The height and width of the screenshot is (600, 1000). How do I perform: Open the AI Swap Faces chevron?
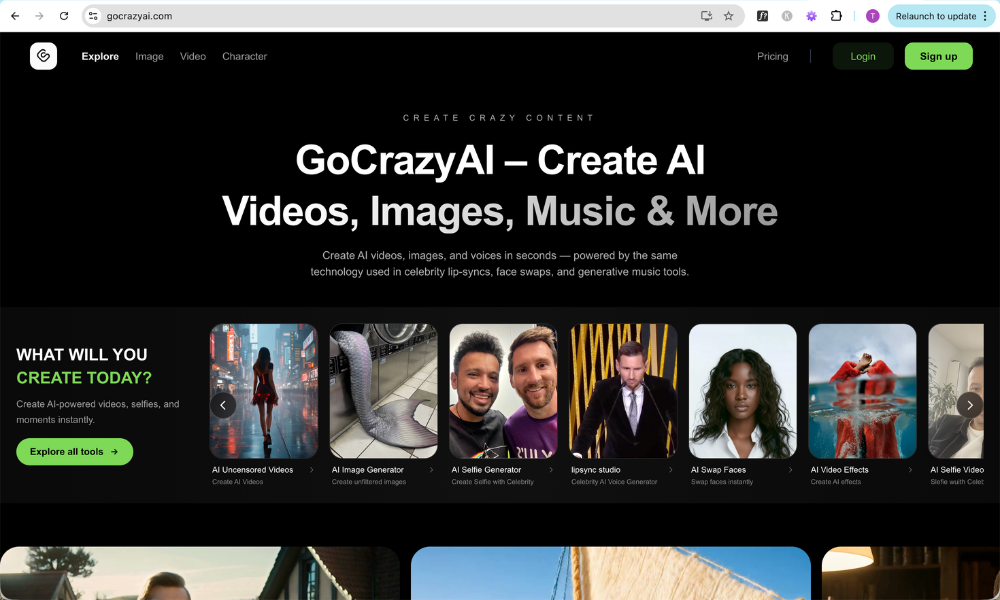tap(792, 469)
